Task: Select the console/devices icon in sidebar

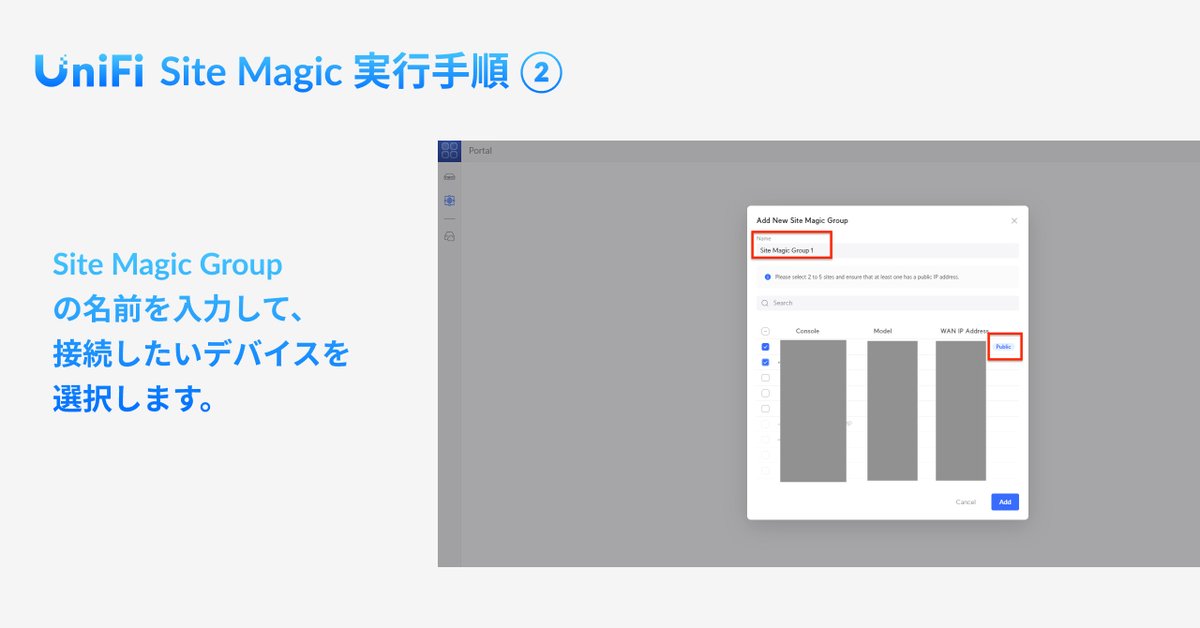Action: 449,176
